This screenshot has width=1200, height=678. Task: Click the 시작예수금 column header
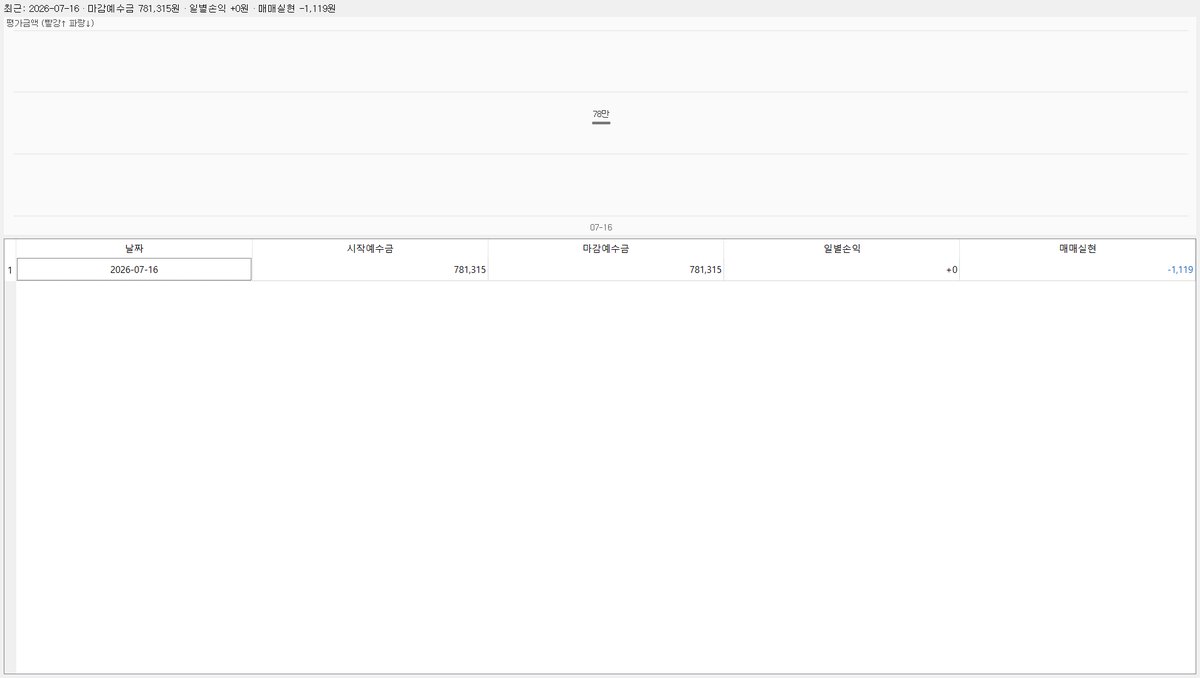370,248
